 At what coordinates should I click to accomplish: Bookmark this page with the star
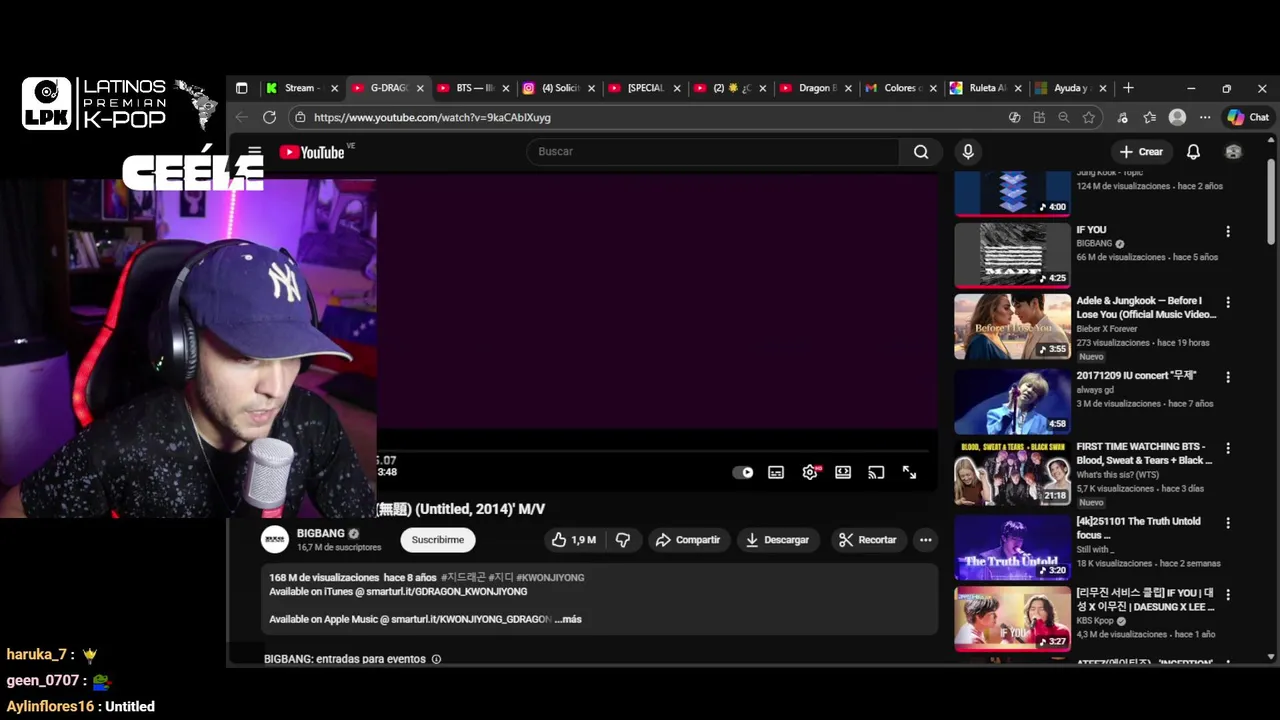pyautogui.click(x=1089, y=117)
